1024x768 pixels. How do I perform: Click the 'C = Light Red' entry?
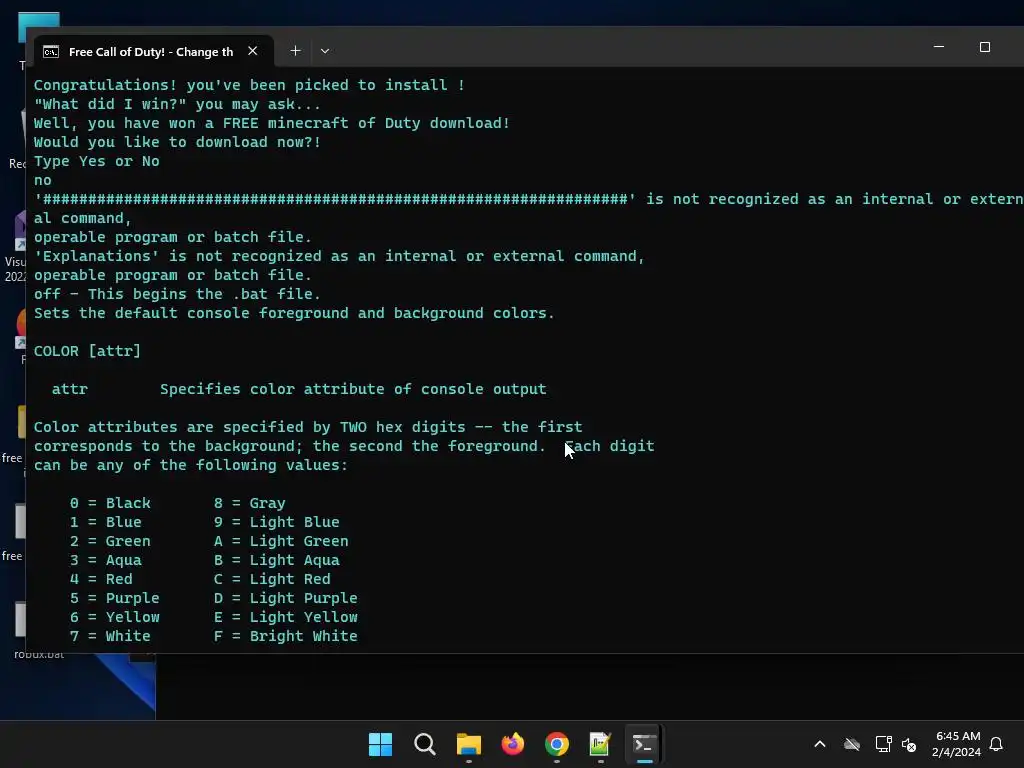(272, 579)
